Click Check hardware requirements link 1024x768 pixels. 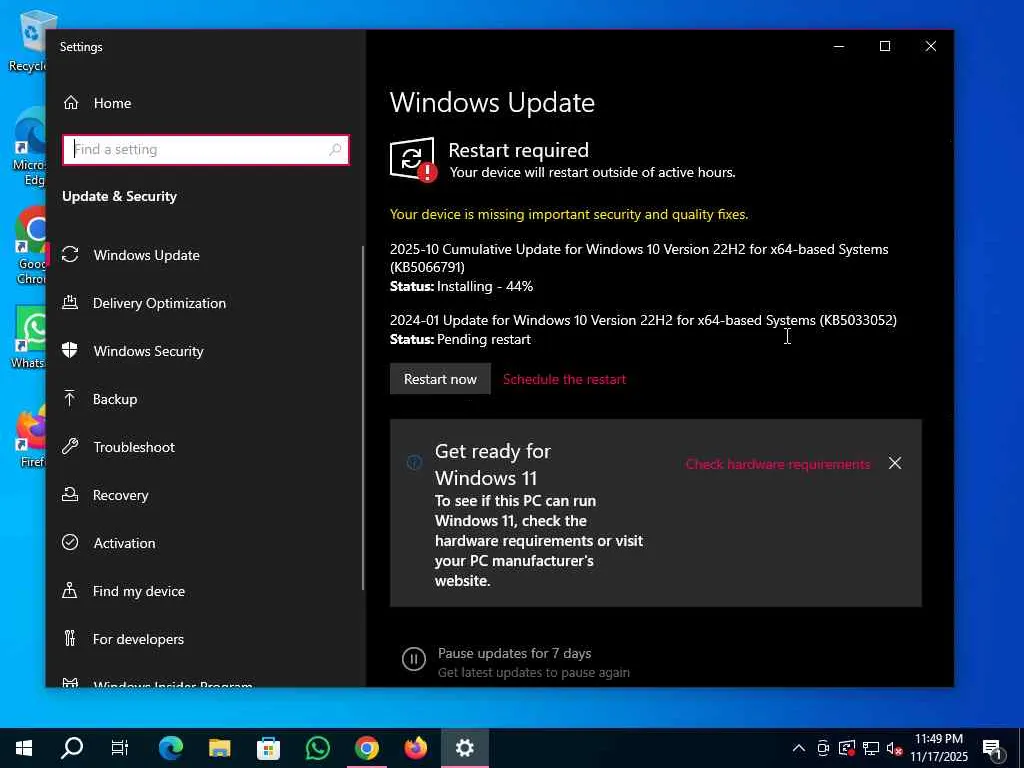(x=778, y=464)
